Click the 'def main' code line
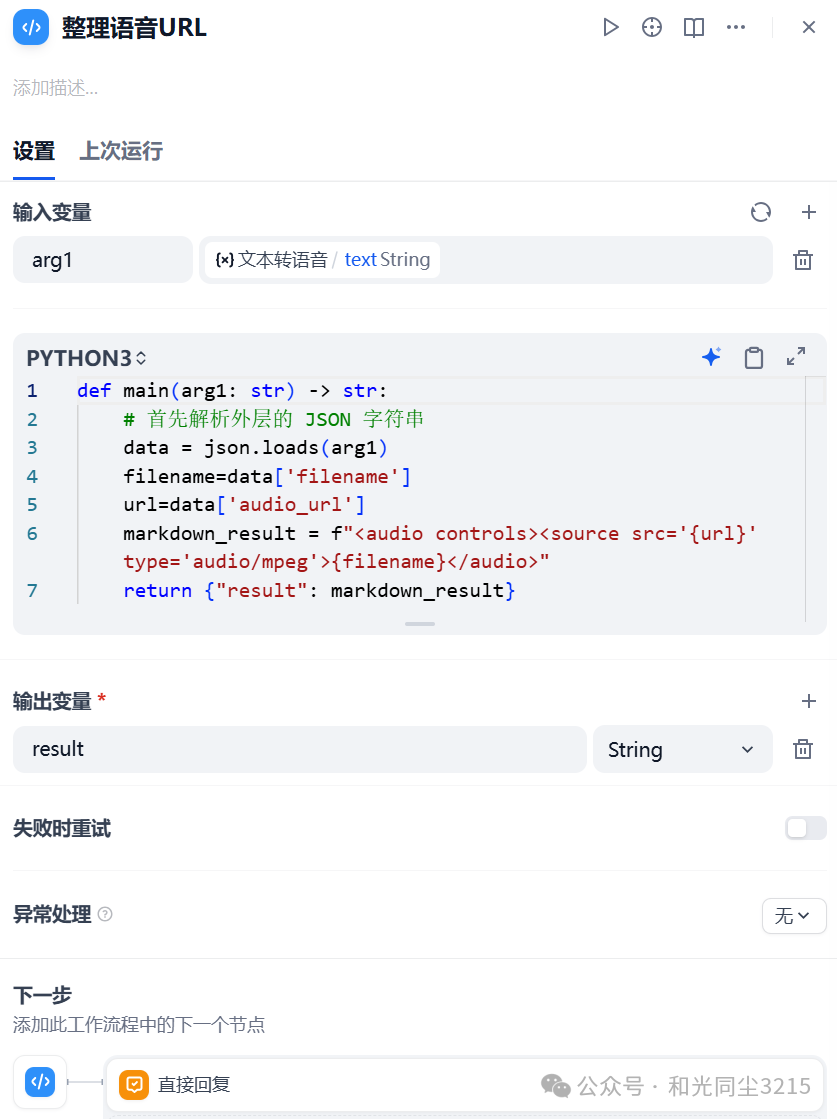 (x=232, y=391)
